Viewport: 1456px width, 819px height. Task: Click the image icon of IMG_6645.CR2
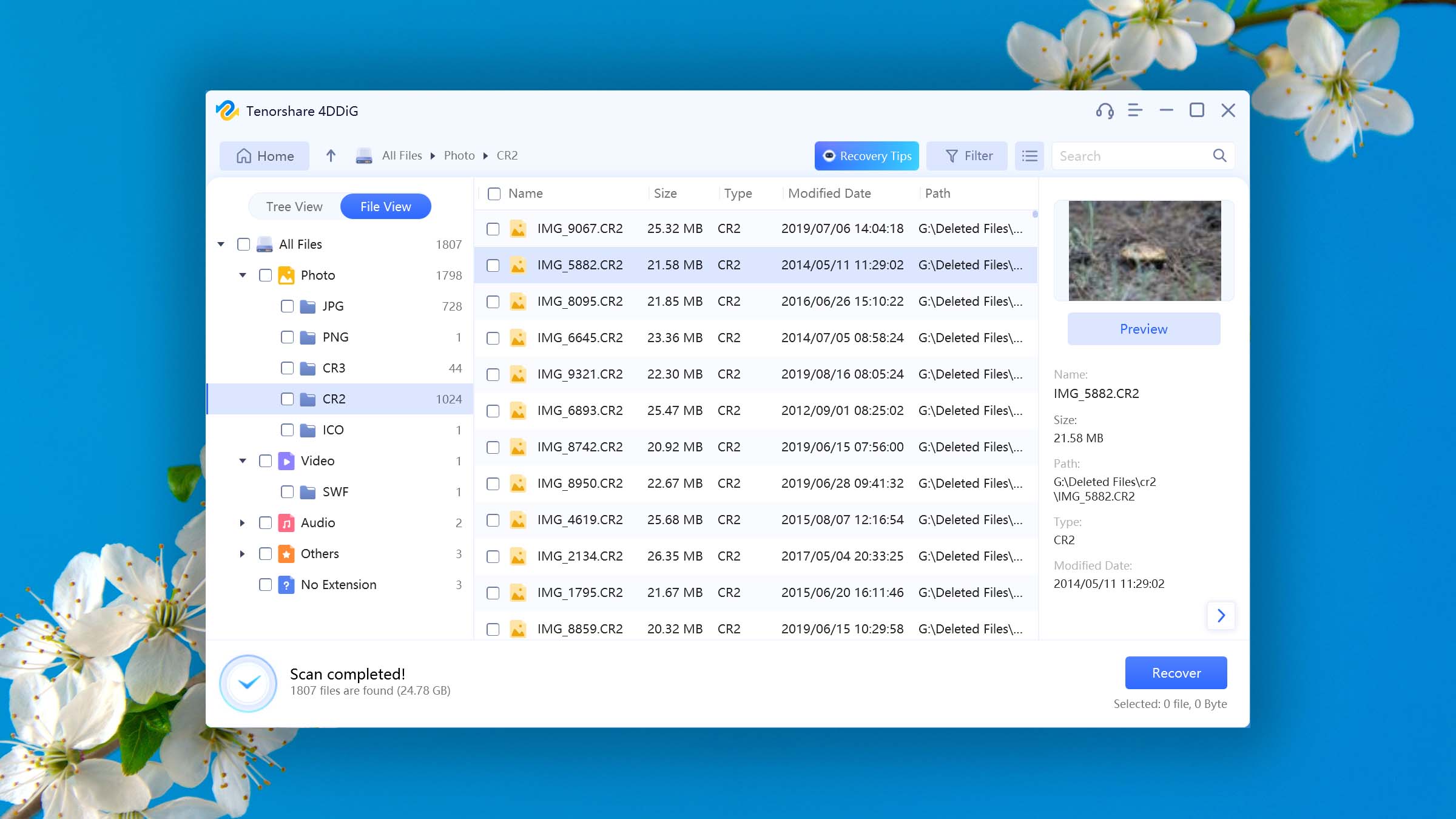click(x=518, y=338)
